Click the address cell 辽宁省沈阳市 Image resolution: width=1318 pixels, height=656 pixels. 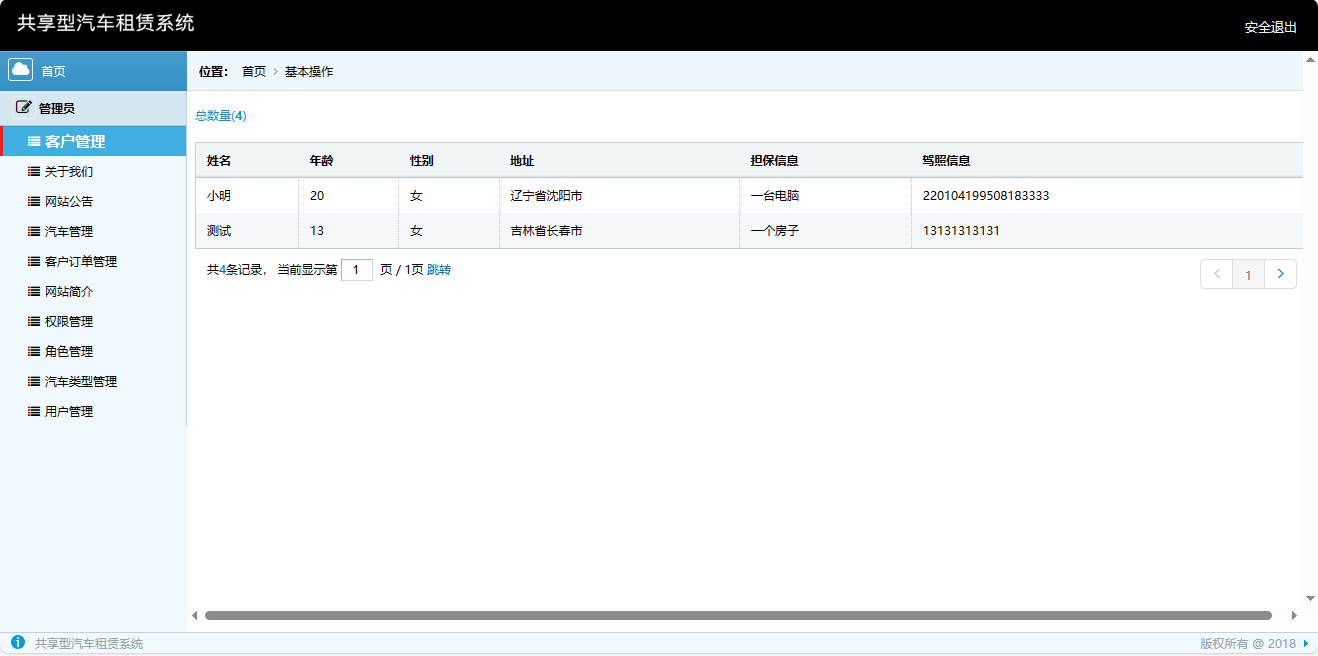pyautogui.click(x=546, y=195)
